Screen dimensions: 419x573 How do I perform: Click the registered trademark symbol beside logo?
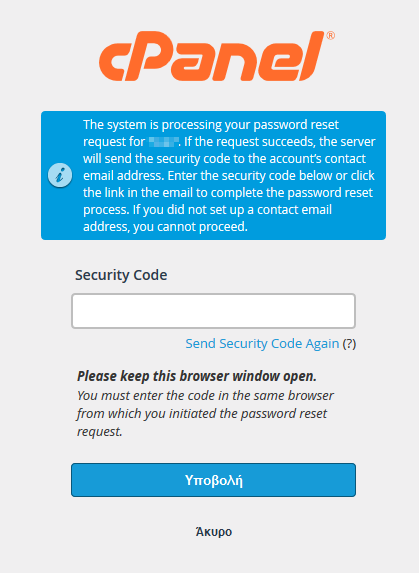pyautogui.click(x=330, y=36)
